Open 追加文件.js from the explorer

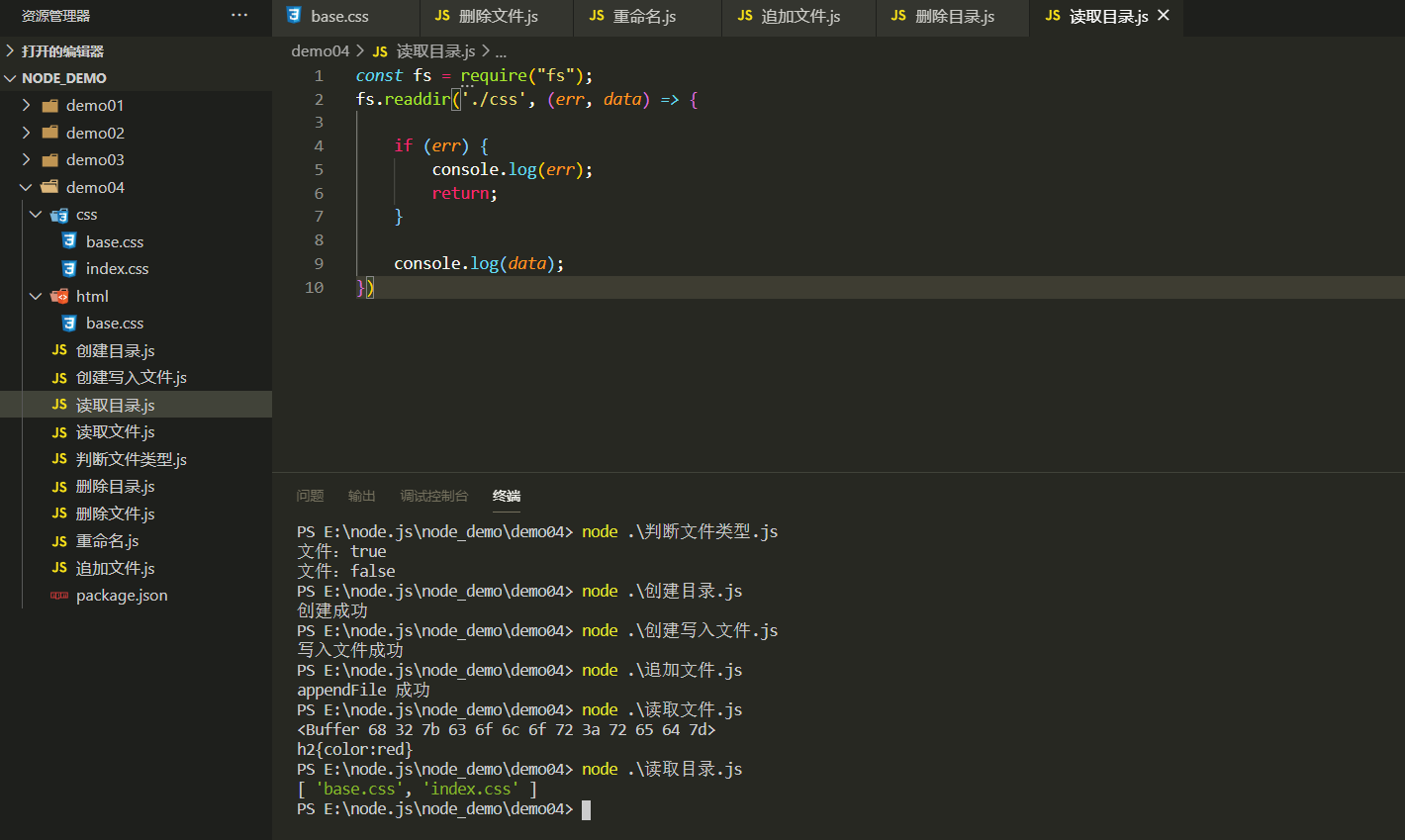click(x=115, y=568)
